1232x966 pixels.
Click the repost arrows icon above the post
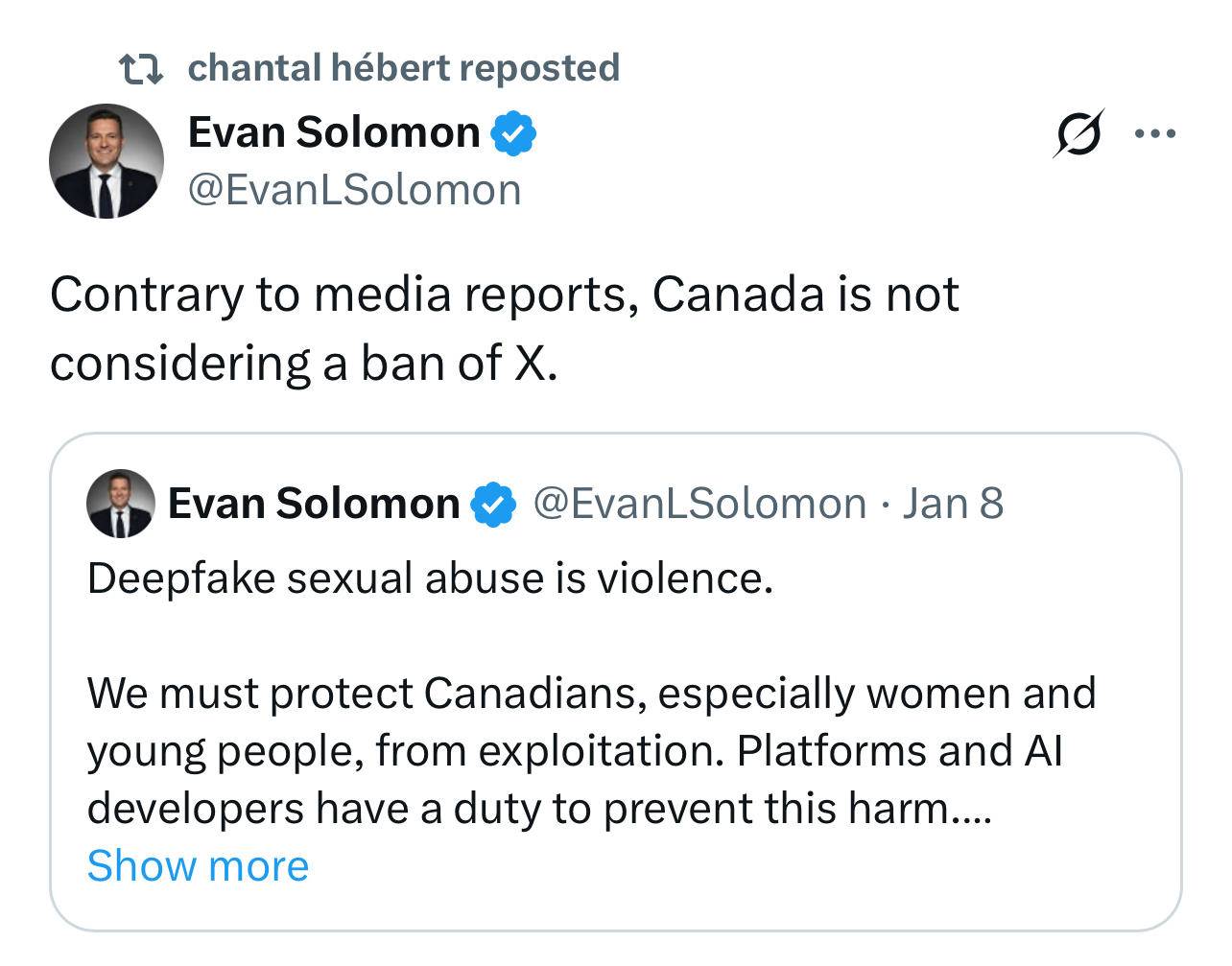click(140, 69)
